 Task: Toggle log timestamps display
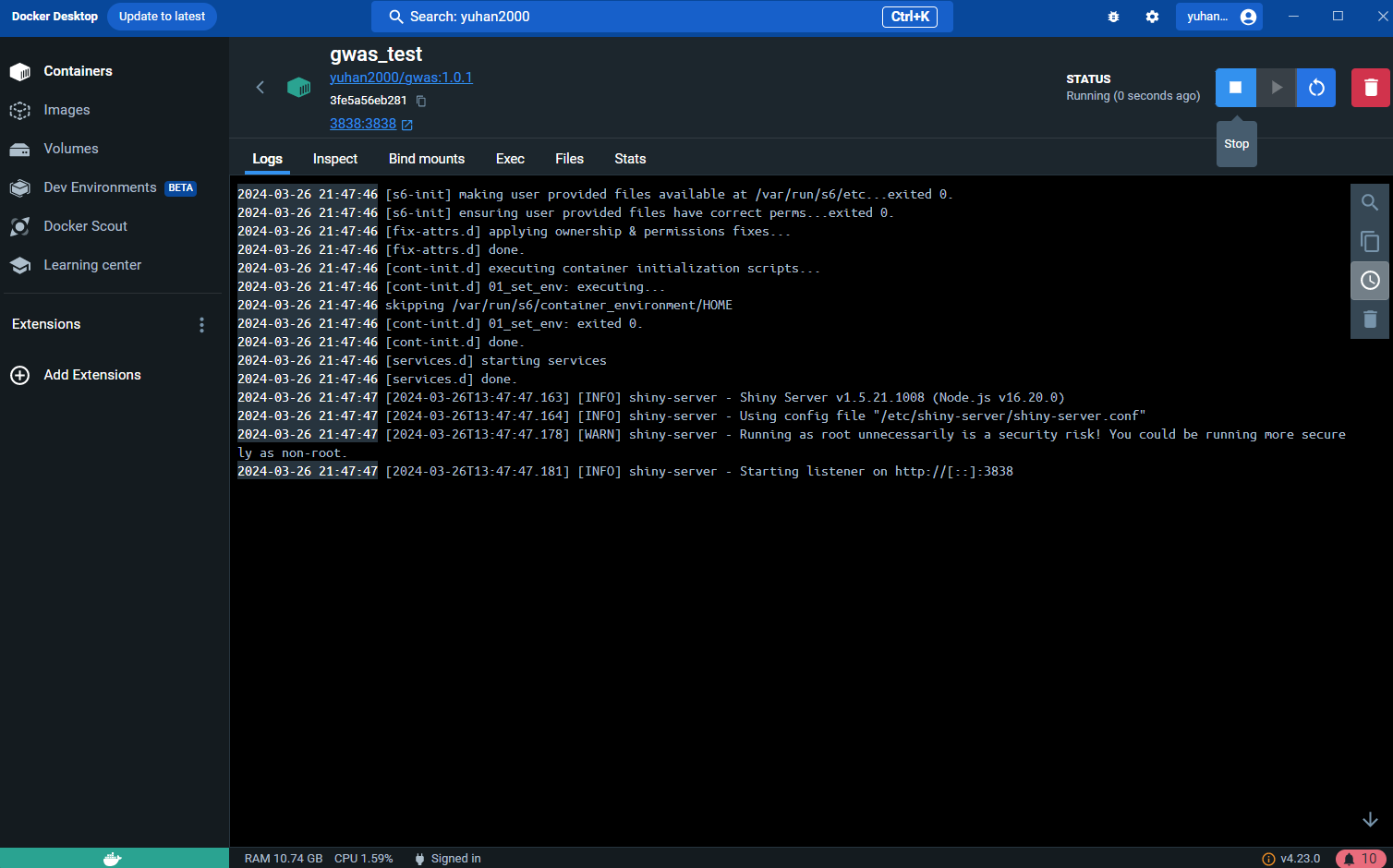(1370, 281)
